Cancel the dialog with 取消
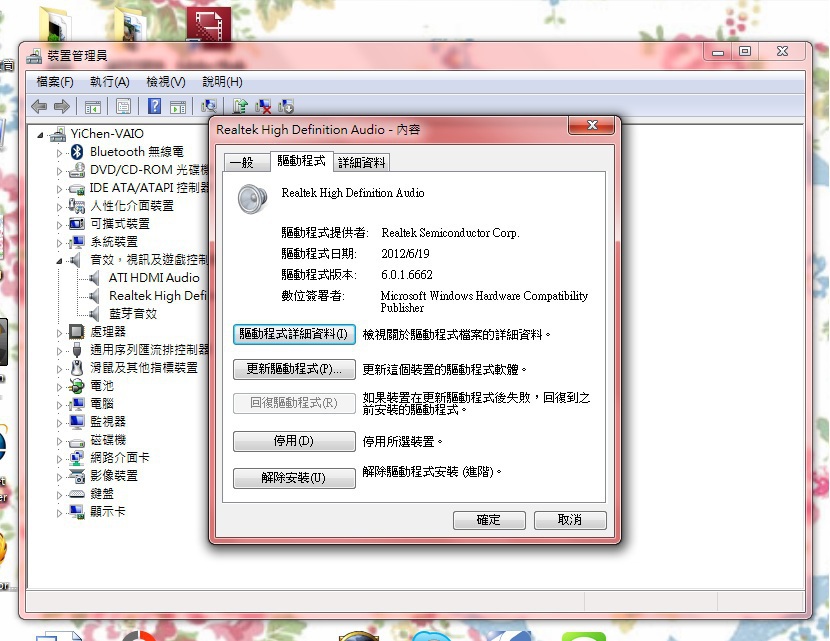 [570, 520]
